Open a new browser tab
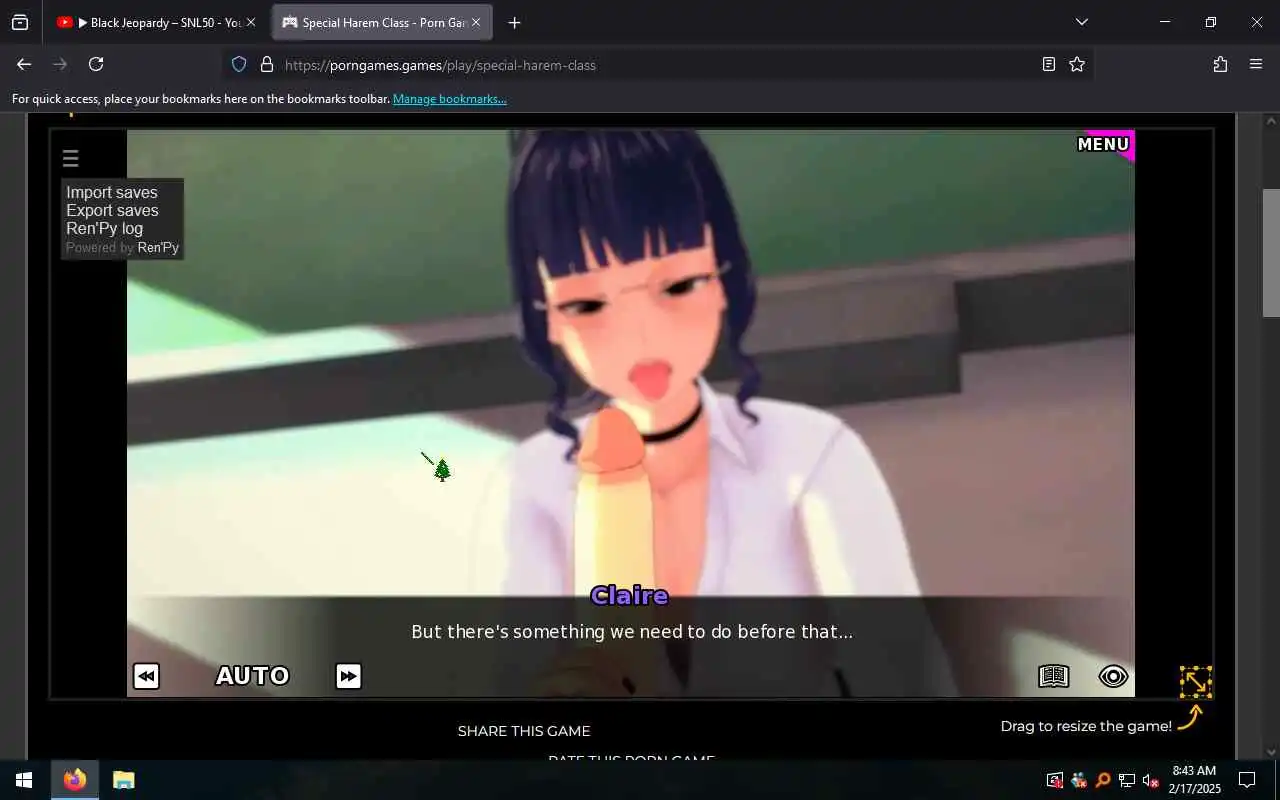 [514, 22]
